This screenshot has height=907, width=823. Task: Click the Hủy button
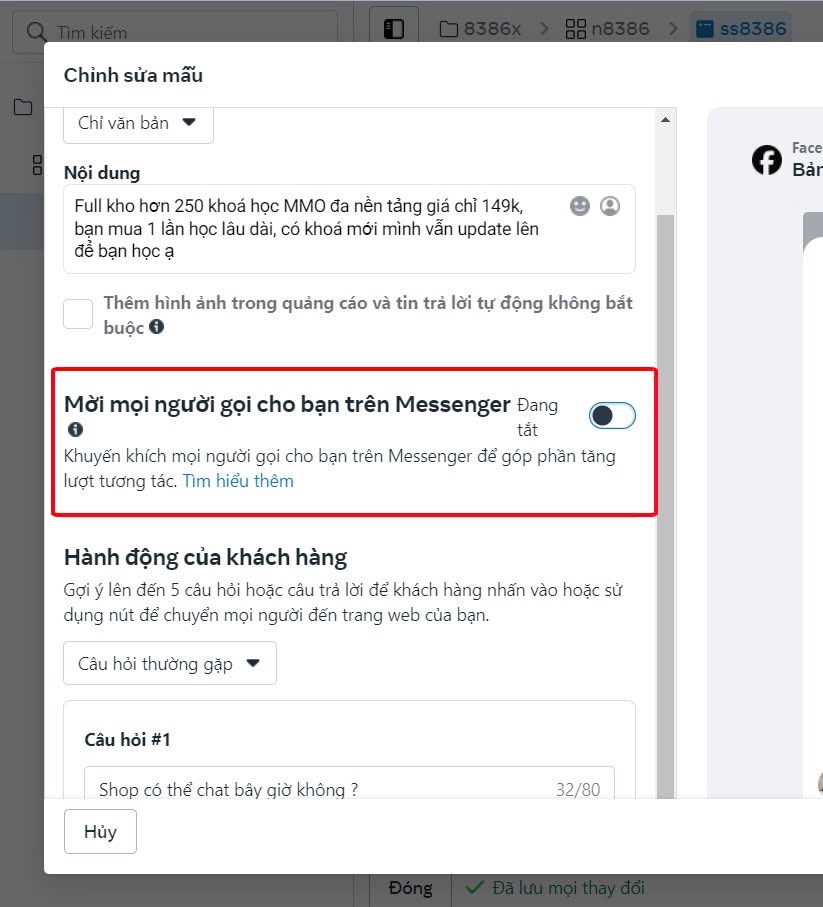100,832
